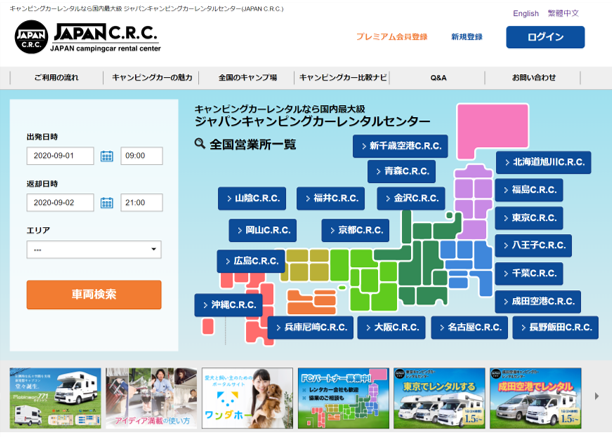This screenshot has width=612, height=437.
Task: Click the magnifier icon beside 全国営業所一覧
Action: [200, 144]
